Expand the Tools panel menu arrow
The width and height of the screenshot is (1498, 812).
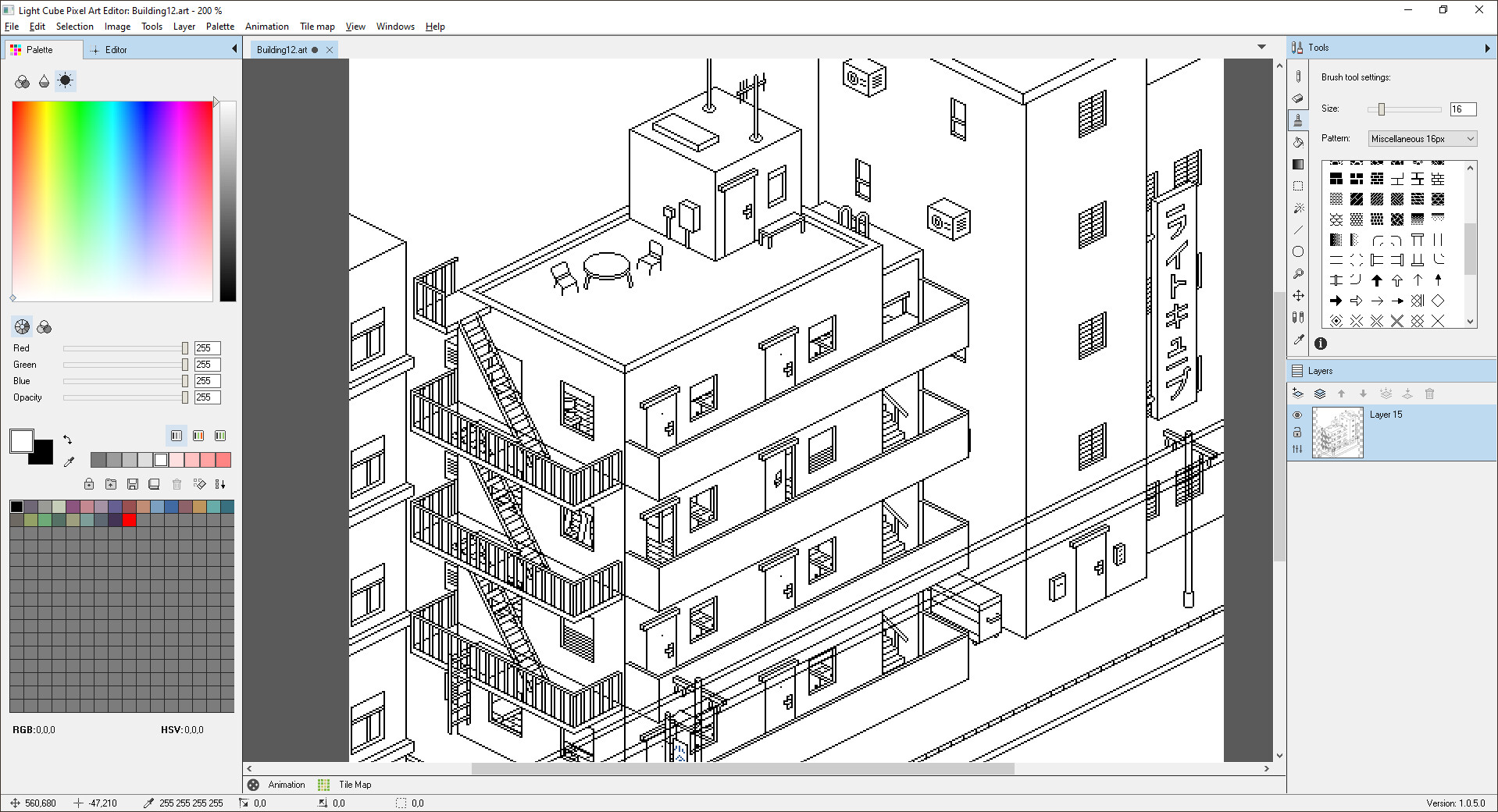1489,47
